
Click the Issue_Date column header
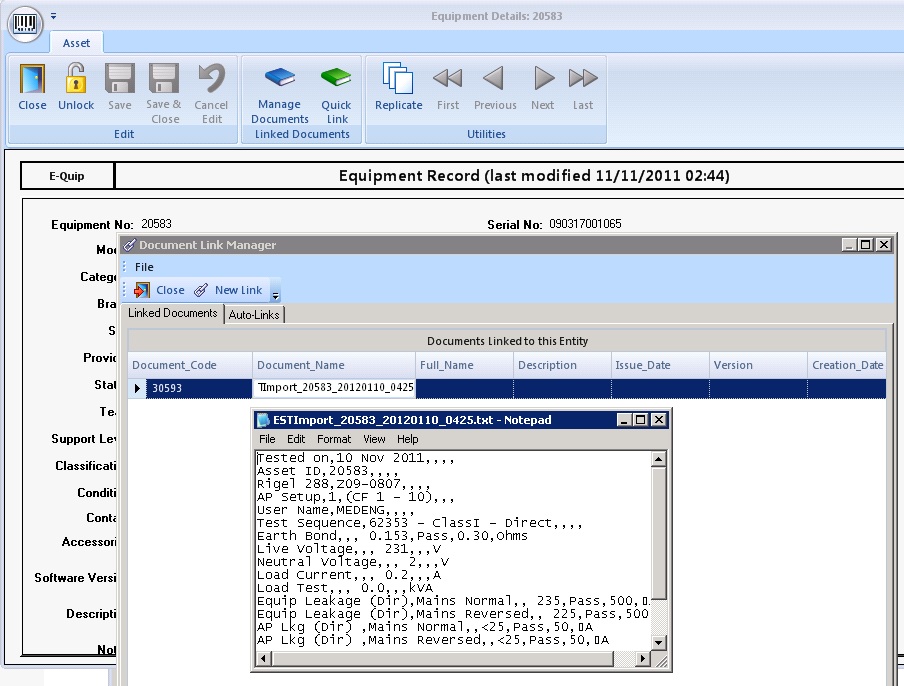pos(660,365)
